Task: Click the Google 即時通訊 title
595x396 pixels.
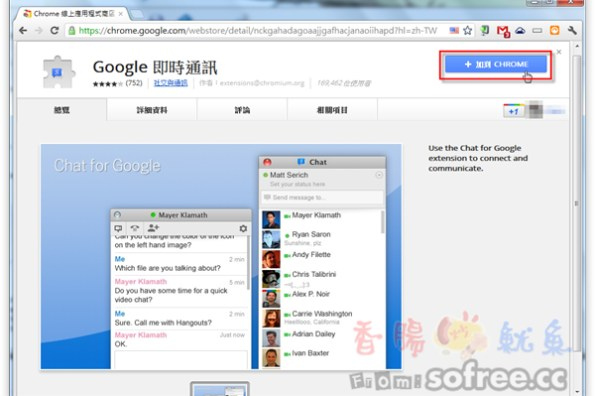Action: point(155,67)
